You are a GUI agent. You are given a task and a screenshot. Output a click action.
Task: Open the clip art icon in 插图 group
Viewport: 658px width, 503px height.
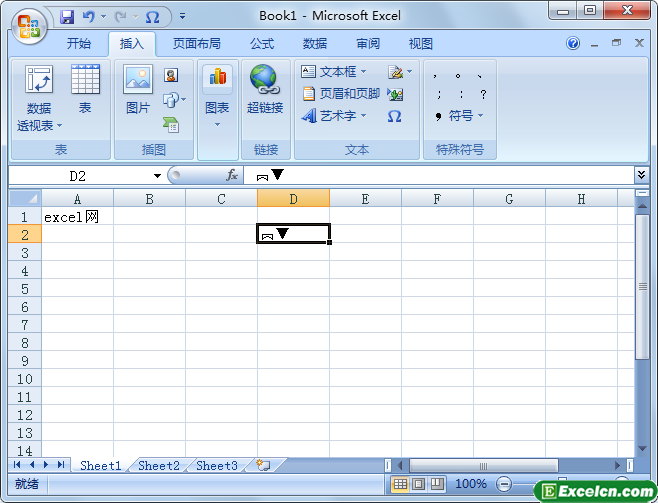171,76
